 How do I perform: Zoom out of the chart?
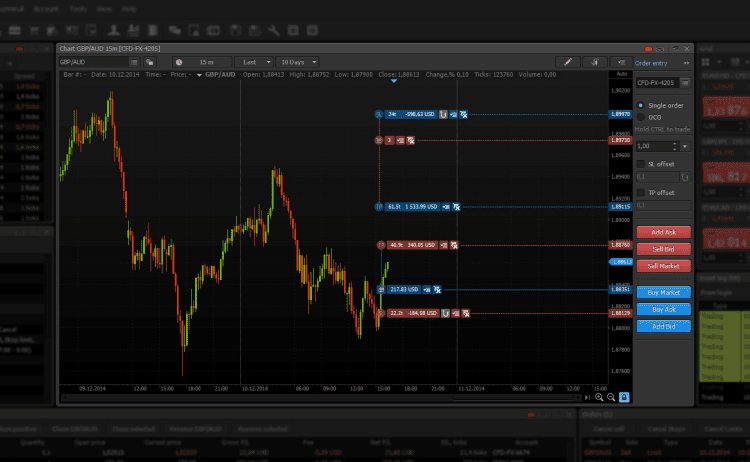[x=611, y=397]
